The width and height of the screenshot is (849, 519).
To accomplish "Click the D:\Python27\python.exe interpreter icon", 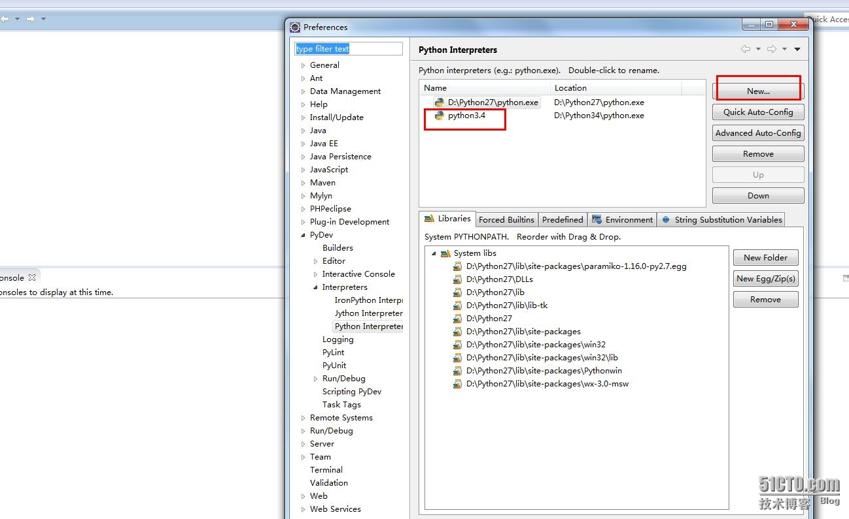I will tap(439, 102).
